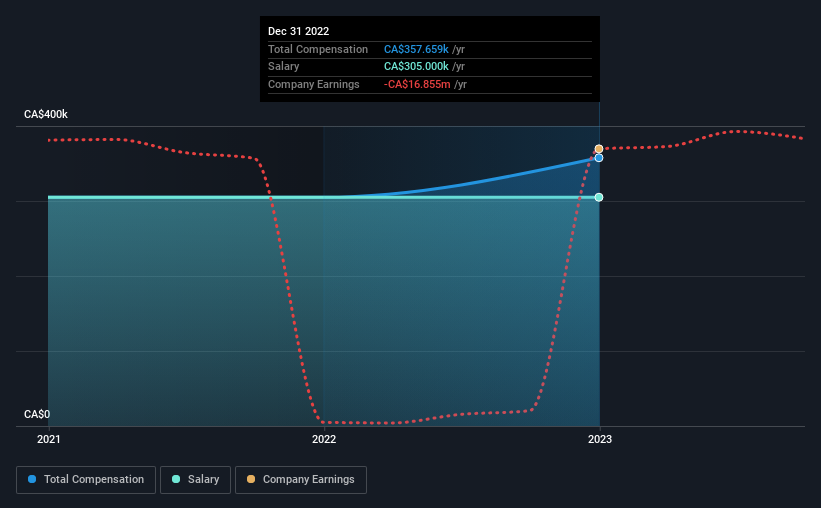Click the Total Compensation label in tooltip
The image size is (821, 508).
coord(318,49)
